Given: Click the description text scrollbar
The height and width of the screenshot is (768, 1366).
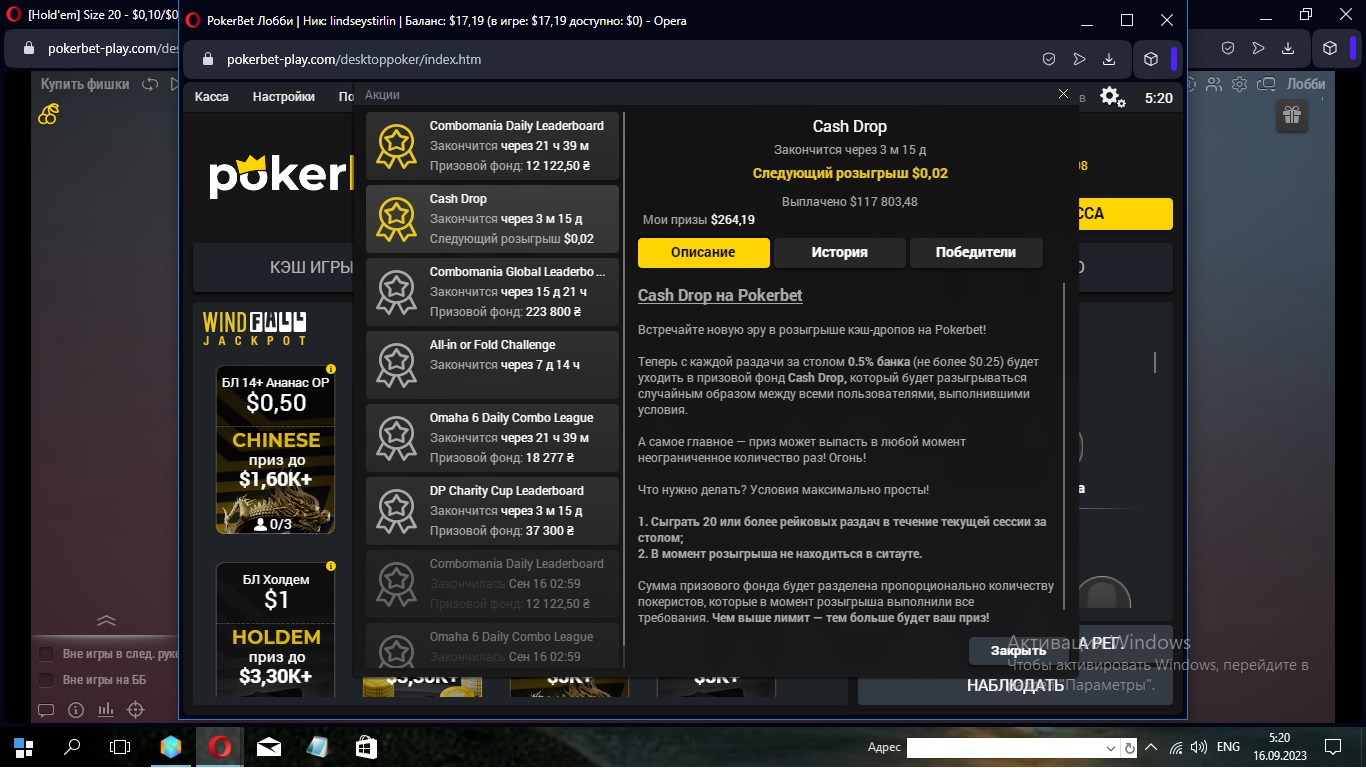Looking at the screenshot, I should pyautogui.click(x=1065, y=446).
